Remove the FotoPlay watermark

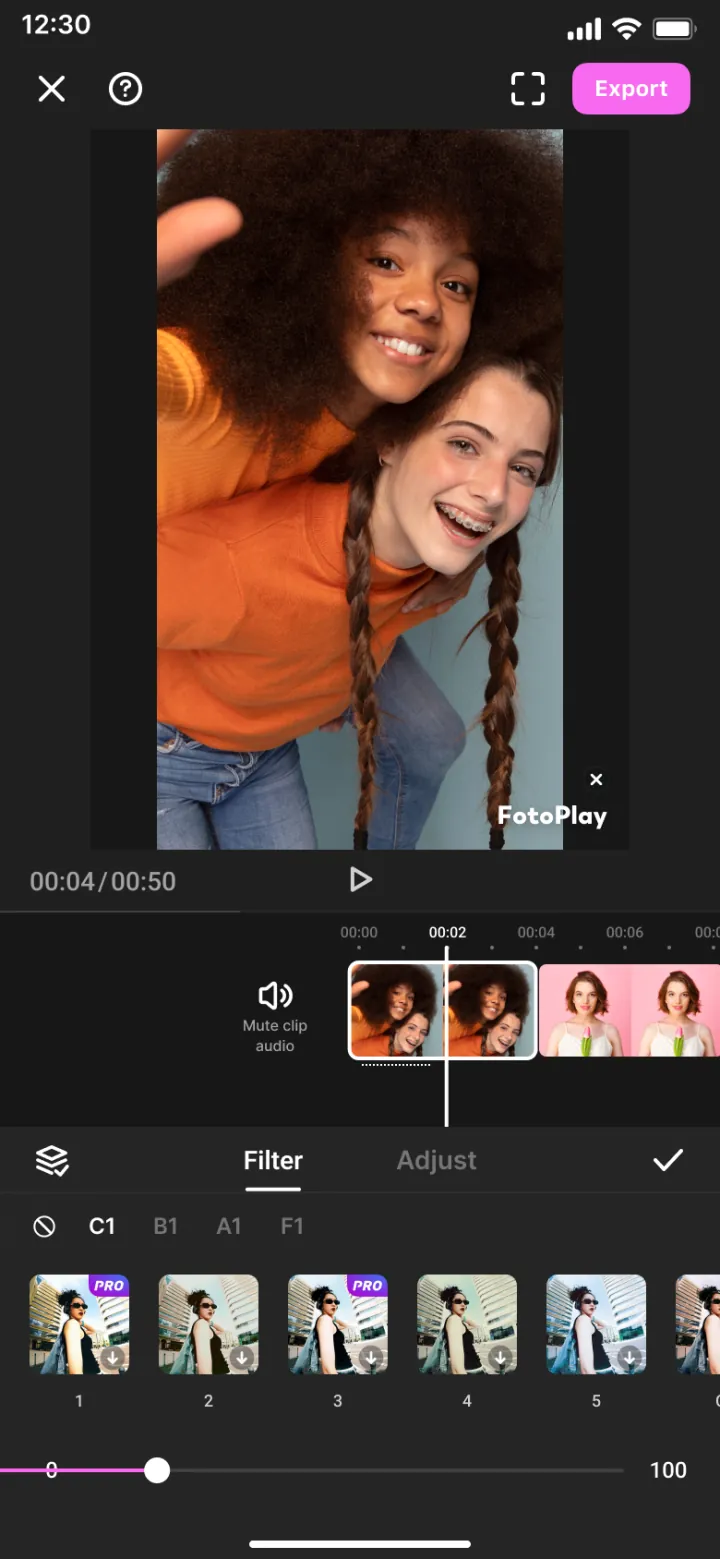pyautogui.click(x=596, y=779)
